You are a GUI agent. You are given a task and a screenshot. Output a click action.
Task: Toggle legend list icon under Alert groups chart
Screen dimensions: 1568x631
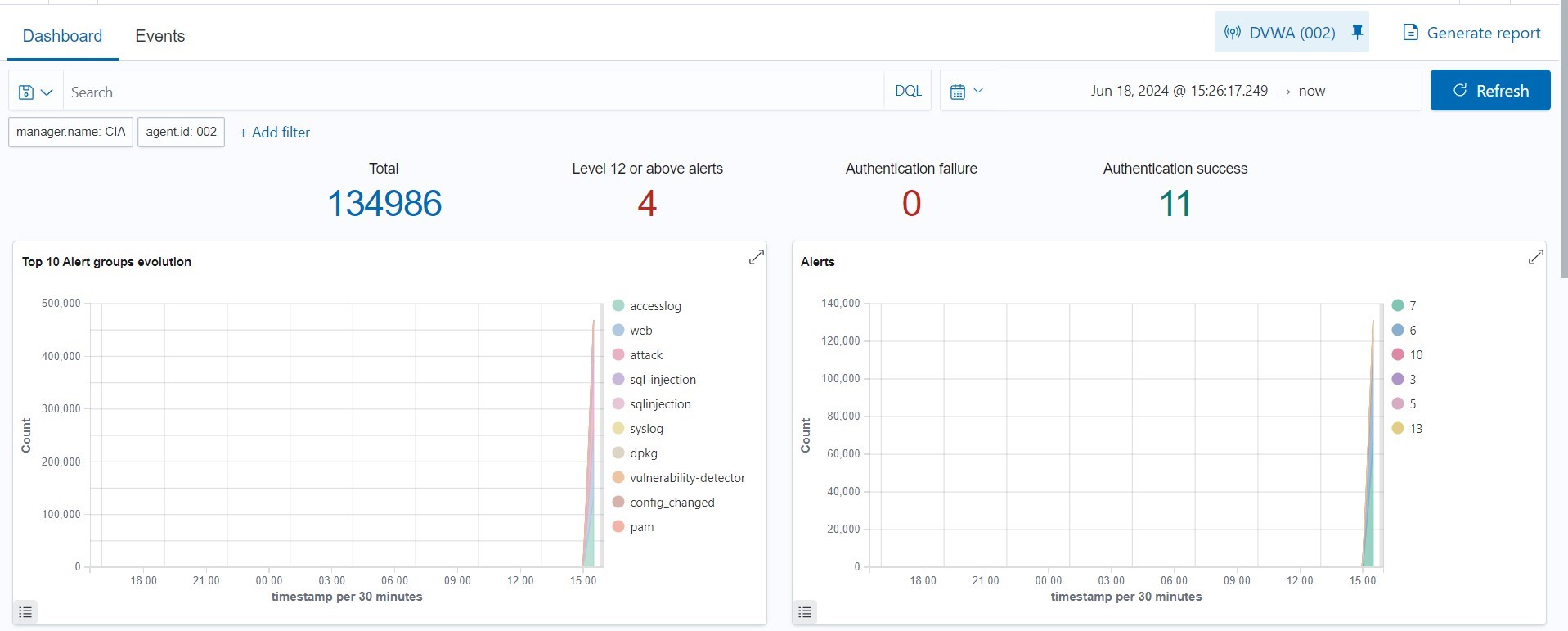pyautogui.click(x=25, y=611)
